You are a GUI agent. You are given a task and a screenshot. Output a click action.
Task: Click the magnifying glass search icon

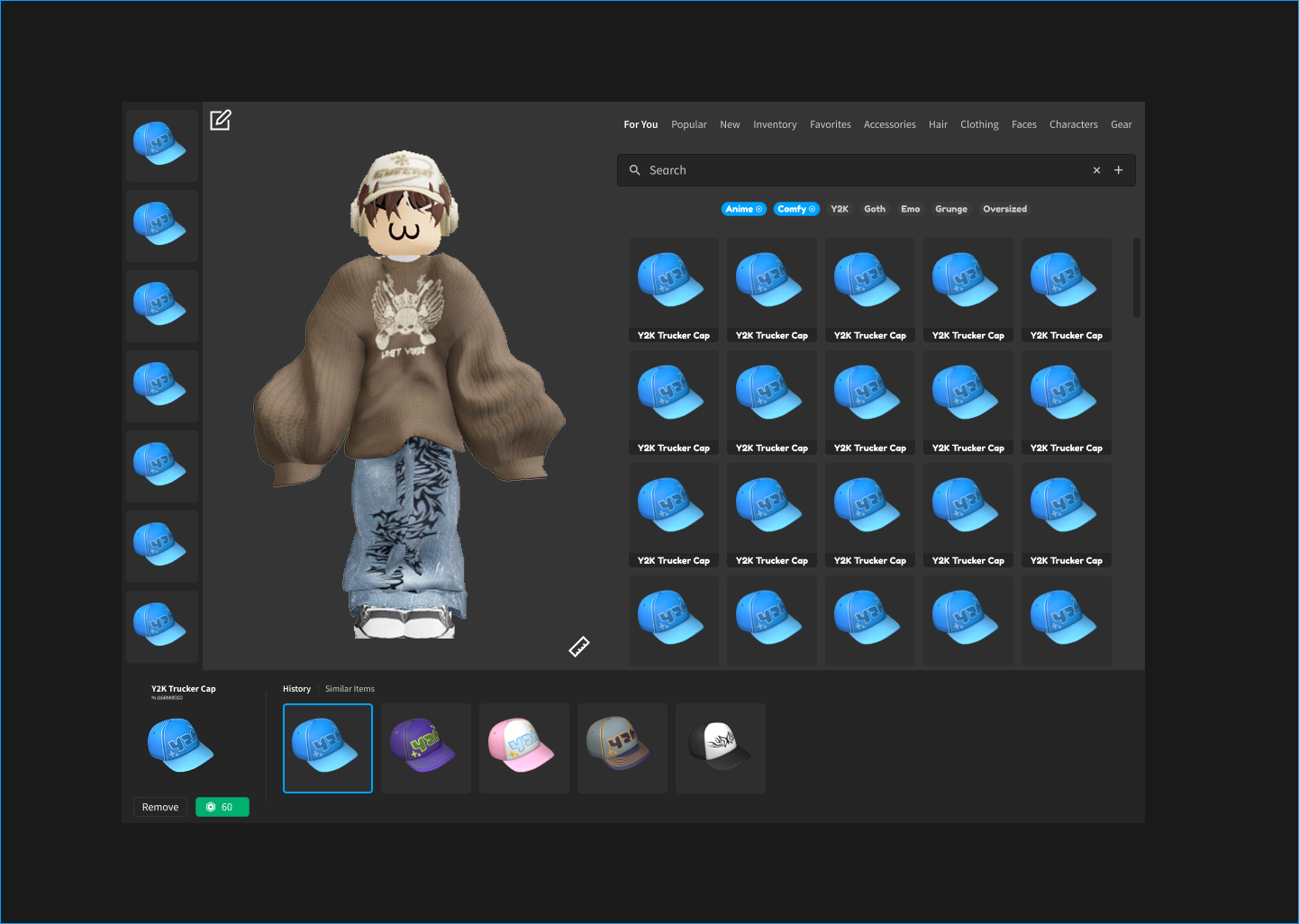(x=635, y=170)
